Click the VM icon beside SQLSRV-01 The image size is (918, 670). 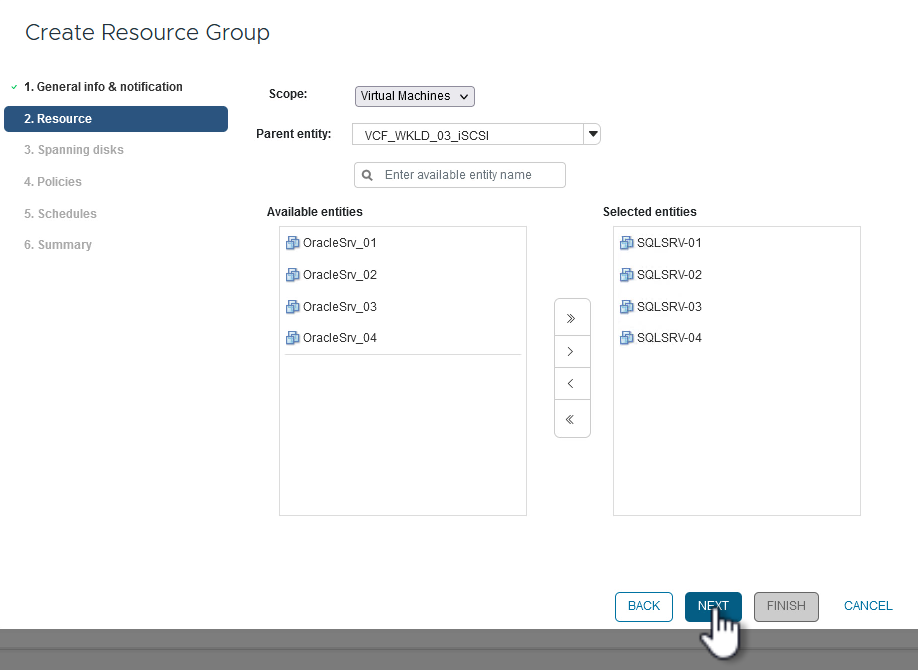pyautogui.click(x=626, y=243)
